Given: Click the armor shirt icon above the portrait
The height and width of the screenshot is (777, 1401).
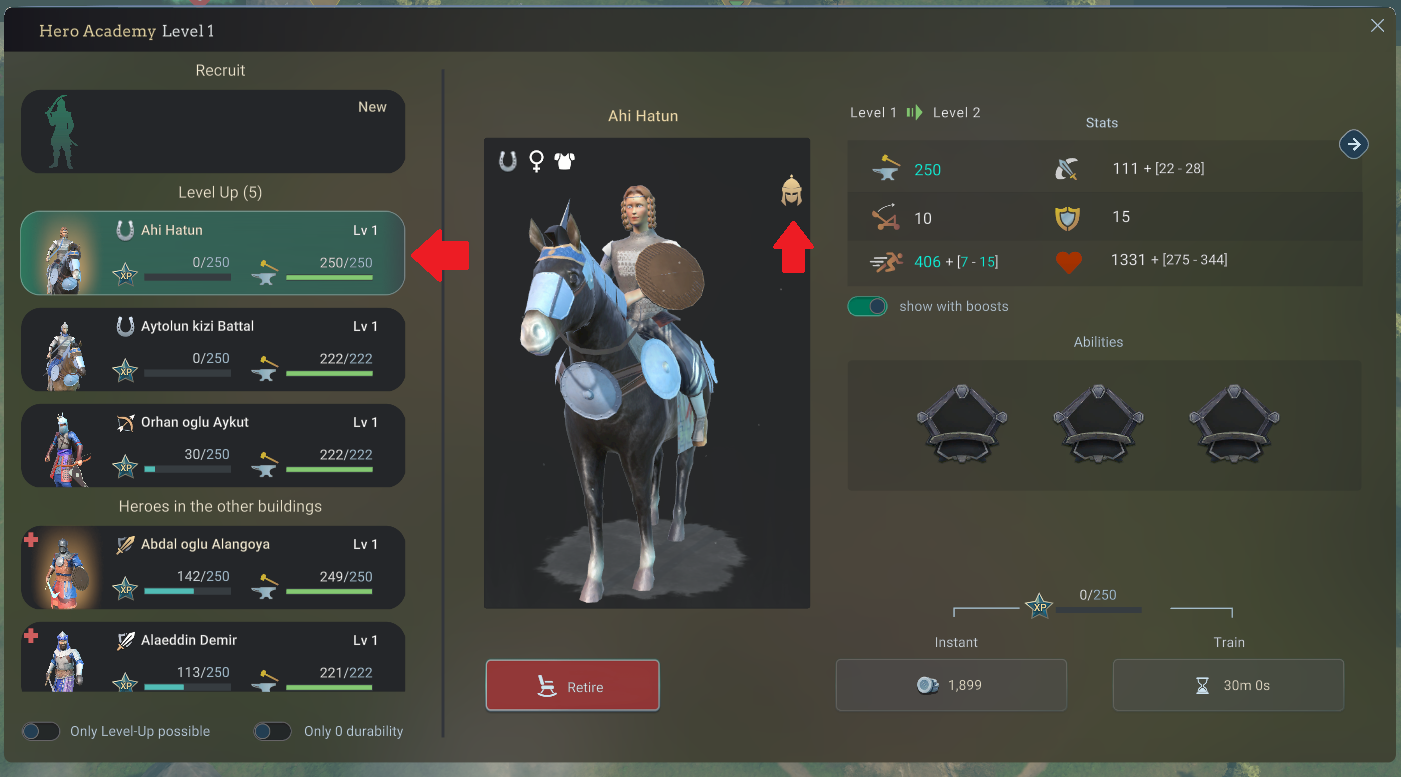Looking at the screenshot, I should [564, 161].
